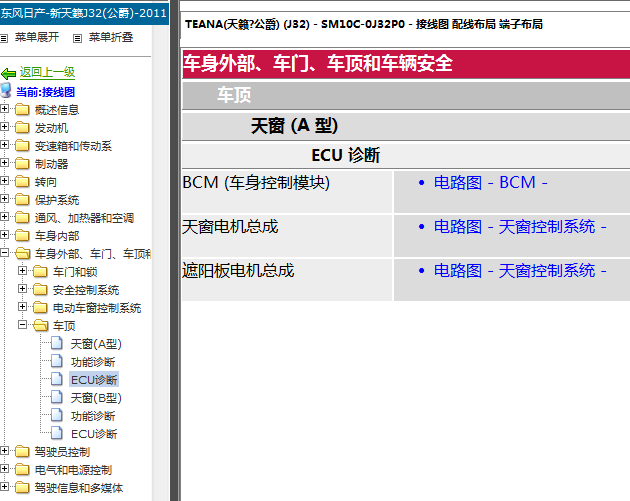Click the 东风日产-新天籁J32 title bar
Viewport: 630px width, 501px height.
pos(84,12)
